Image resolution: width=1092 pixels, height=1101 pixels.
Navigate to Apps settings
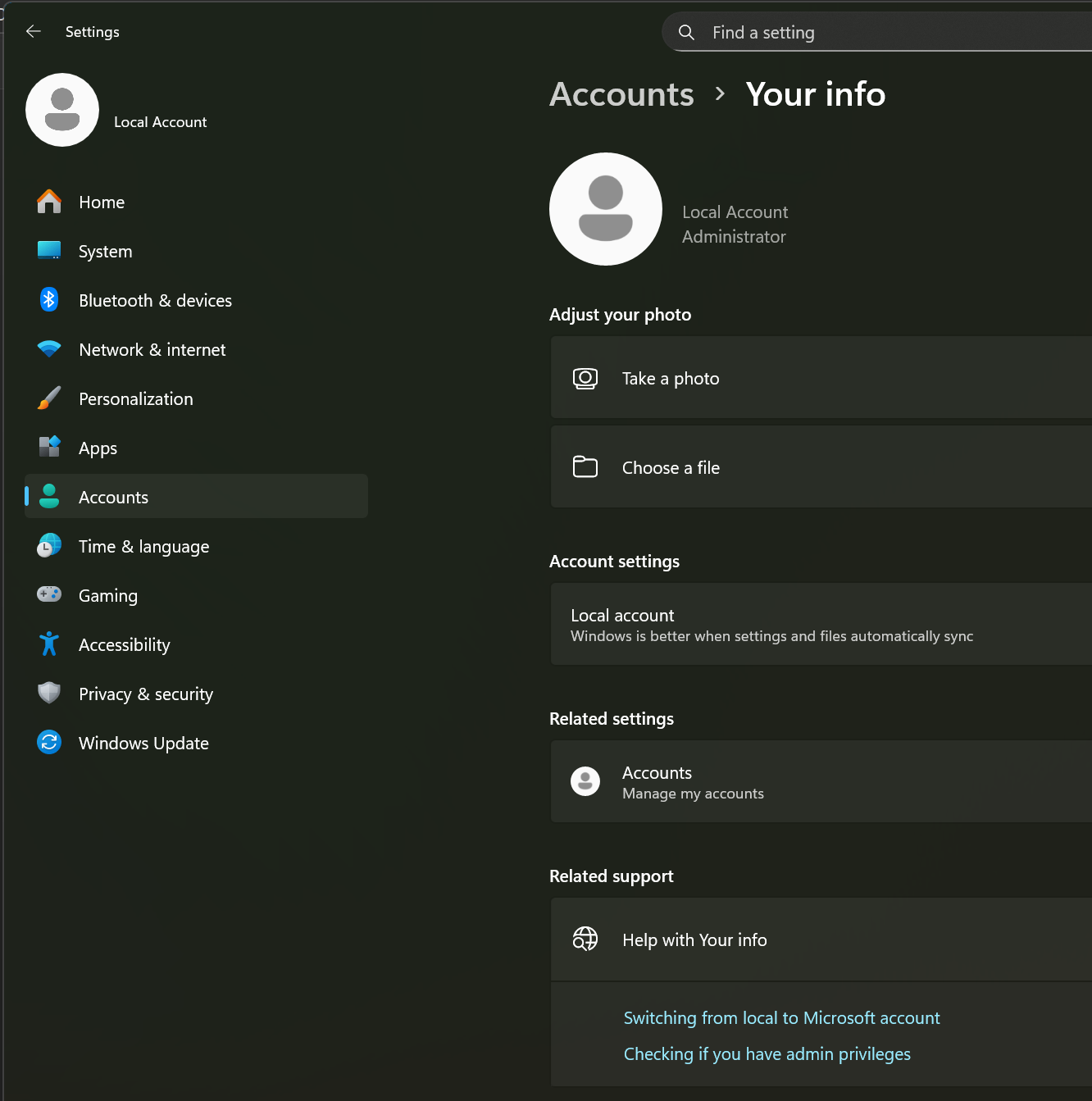point(197,448)
